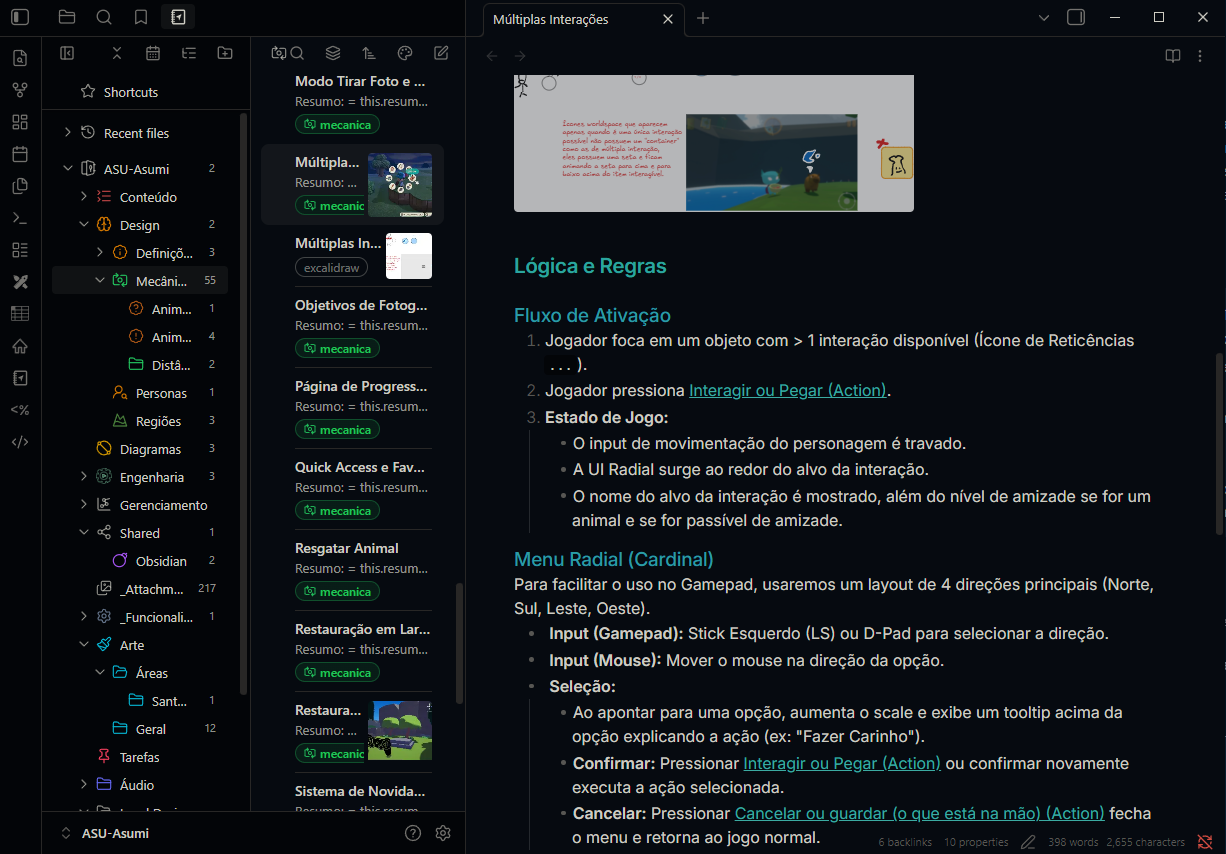Click the note list pane scrollbar

tap(459, 644)
